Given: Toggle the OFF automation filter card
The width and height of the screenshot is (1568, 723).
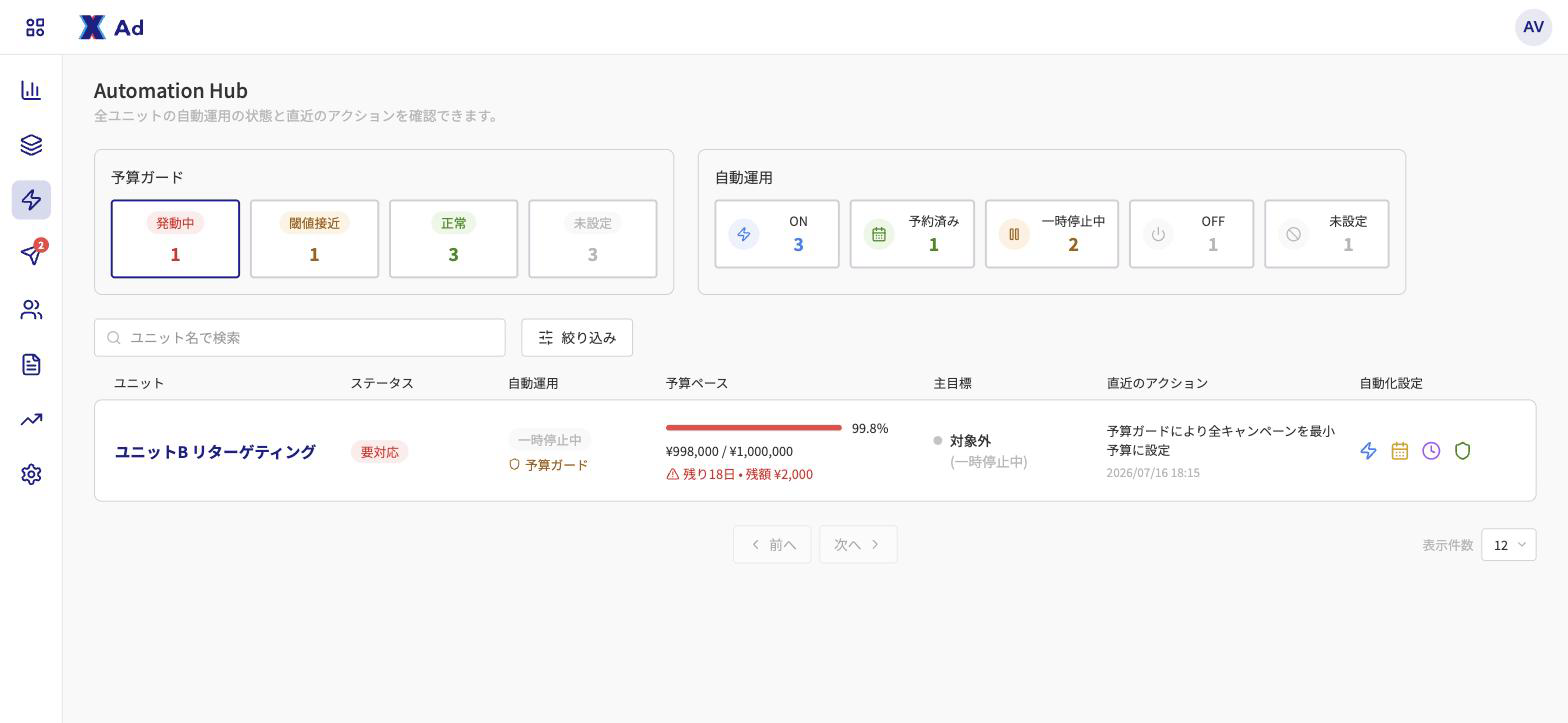Looking at the screenshot, I should 1191,234.
